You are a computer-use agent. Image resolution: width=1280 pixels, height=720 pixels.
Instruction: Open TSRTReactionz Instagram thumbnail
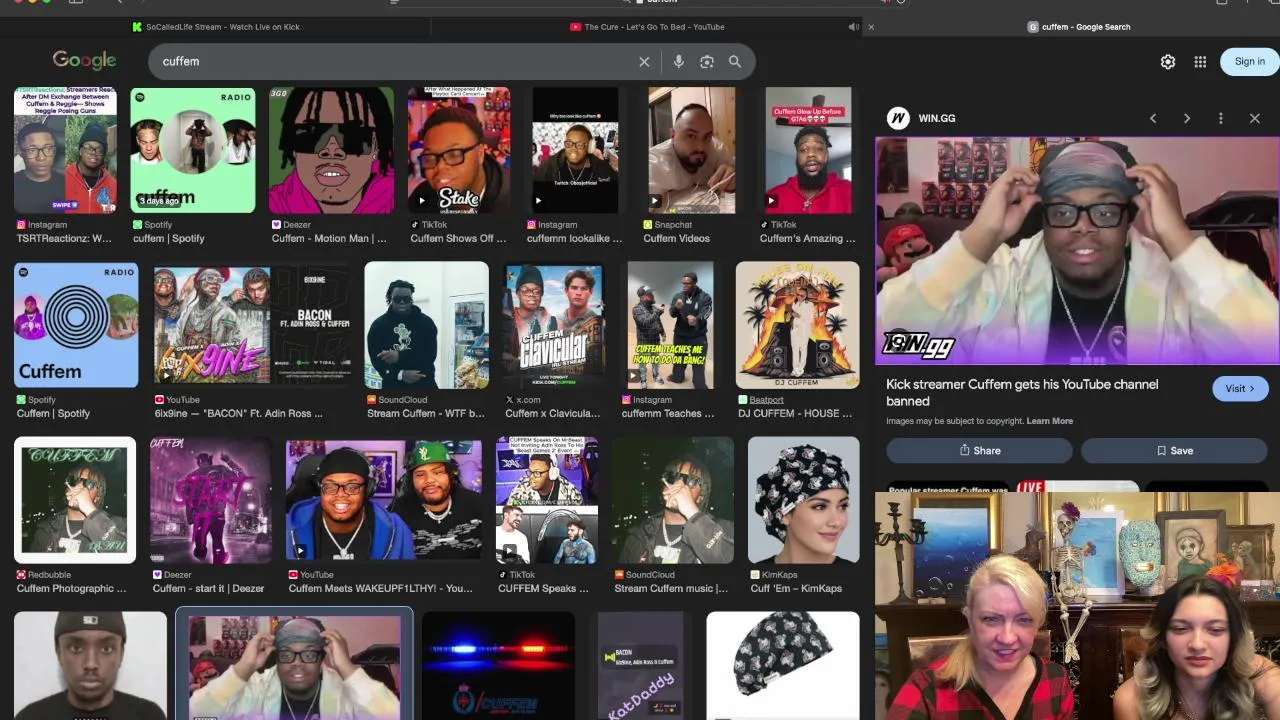pos(65,150)
